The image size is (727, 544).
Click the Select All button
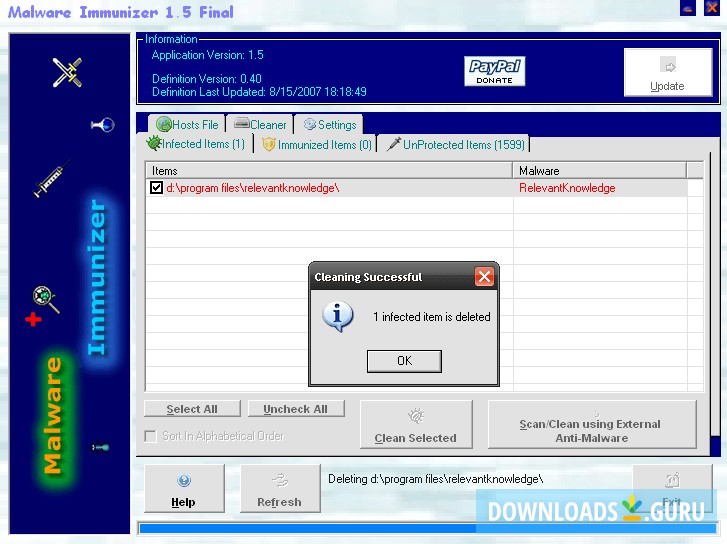[x=192, y=409]
